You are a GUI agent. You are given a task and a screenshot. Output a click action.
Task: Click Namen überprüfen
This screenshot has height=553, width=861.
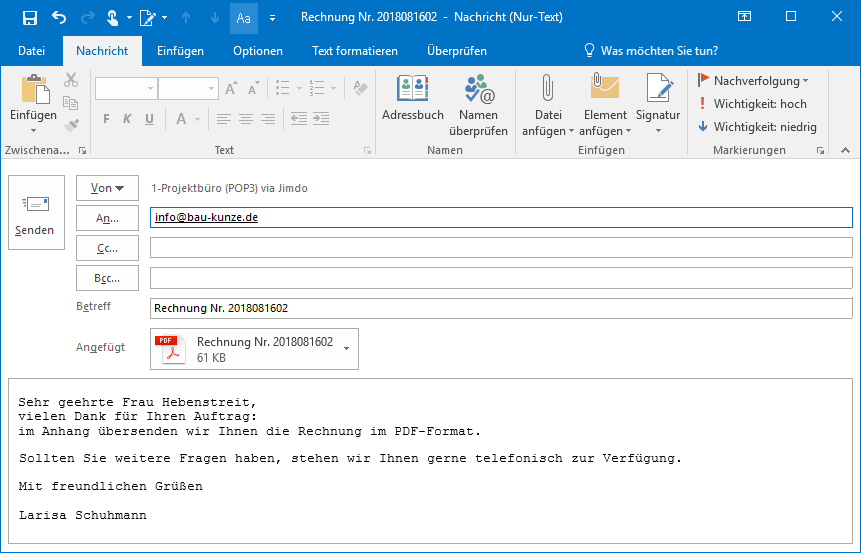click(x=478, y=105)
